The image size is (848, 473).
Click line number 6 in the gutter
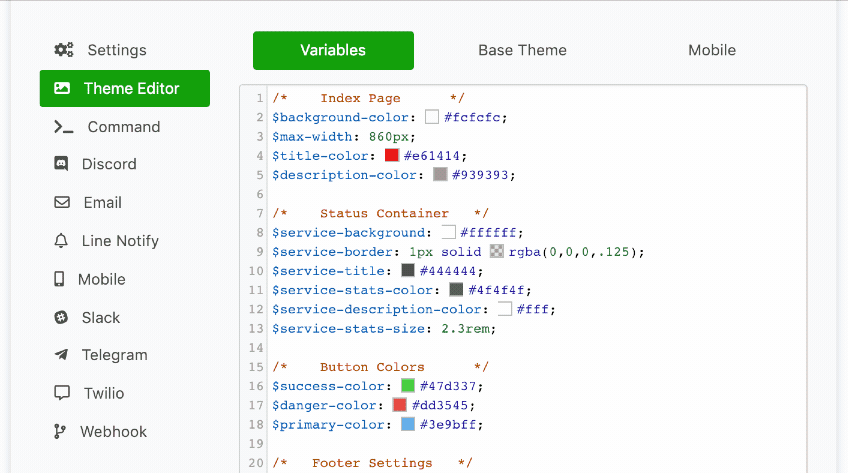click(260, 194)
